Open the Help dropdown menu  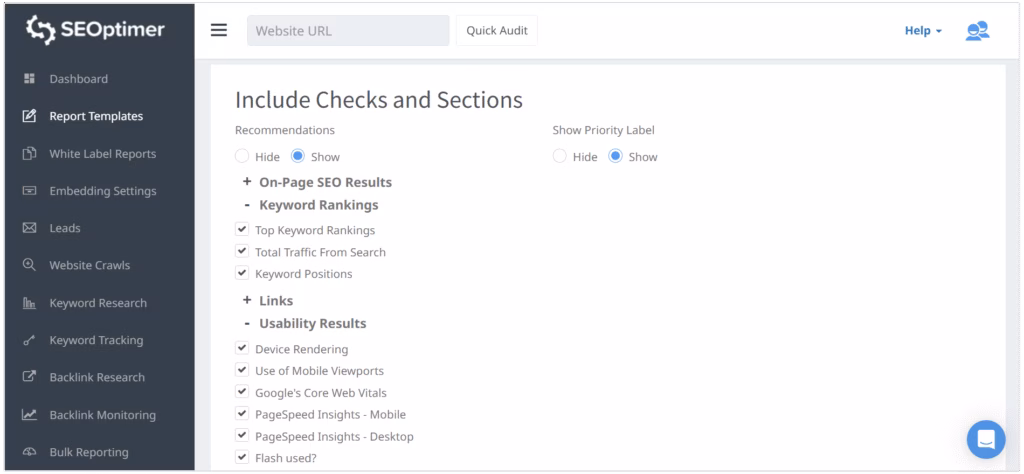coord(922,31)
